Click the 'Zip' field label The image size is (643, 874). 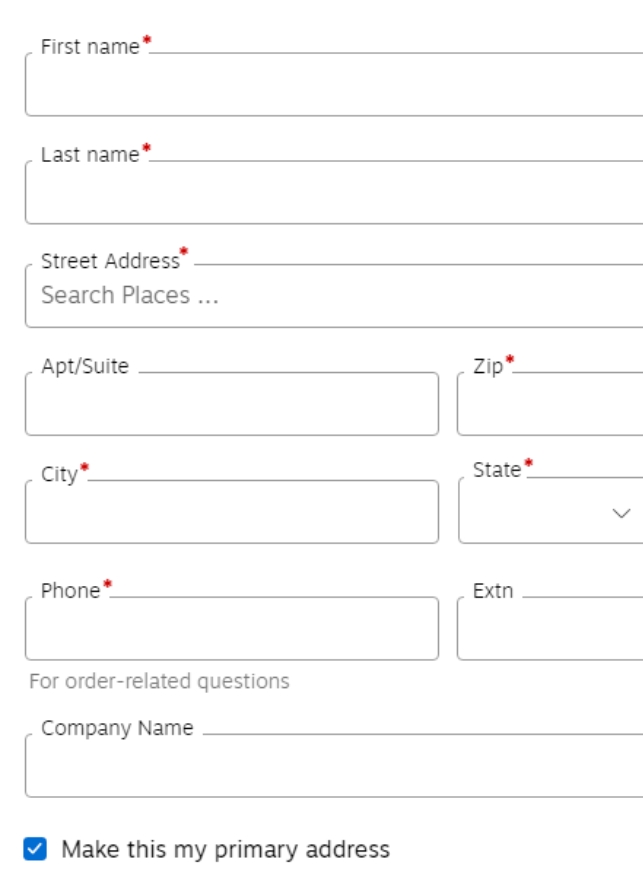coord(488,366)
